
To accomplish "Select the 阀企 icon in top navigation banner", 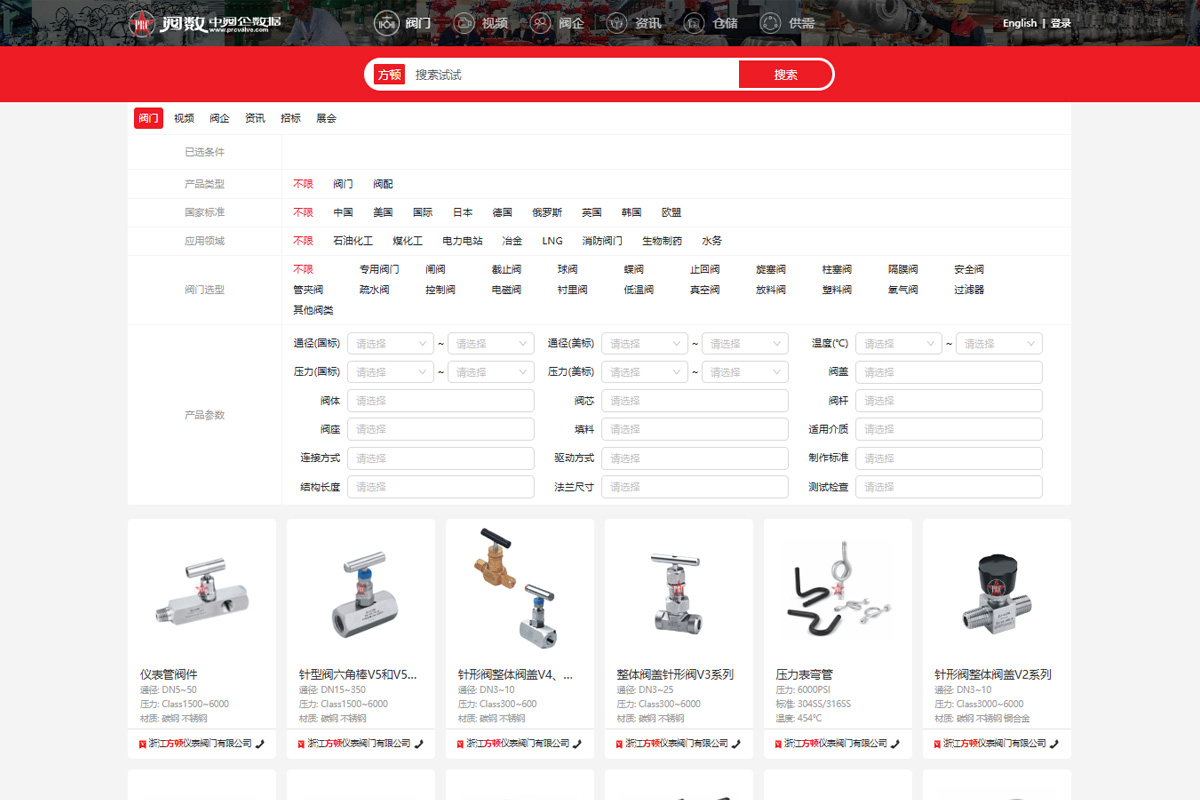I will [x=540, y=23].
